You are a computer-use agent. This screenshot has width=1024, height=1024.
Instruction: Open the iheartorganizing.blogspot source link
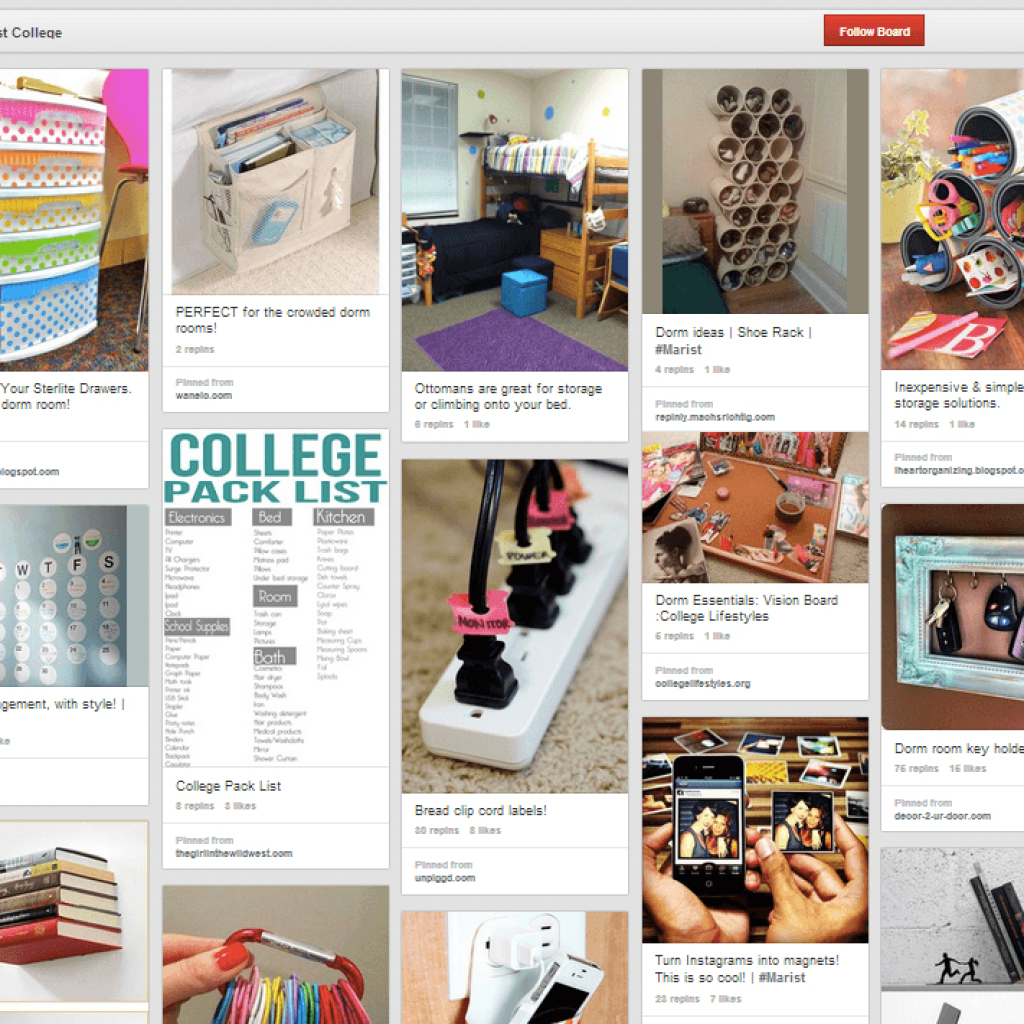pos(959,470)
